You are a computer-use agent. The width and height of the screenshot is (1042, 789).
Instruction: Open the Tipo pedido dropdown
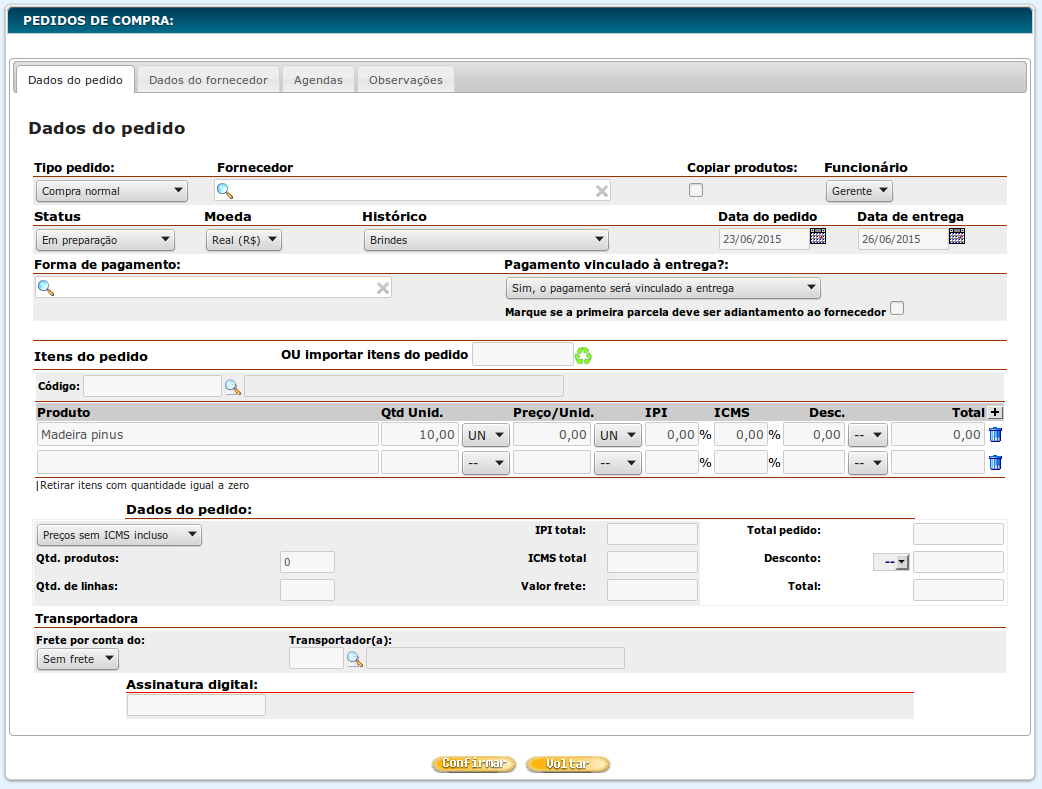pos(111,191)
